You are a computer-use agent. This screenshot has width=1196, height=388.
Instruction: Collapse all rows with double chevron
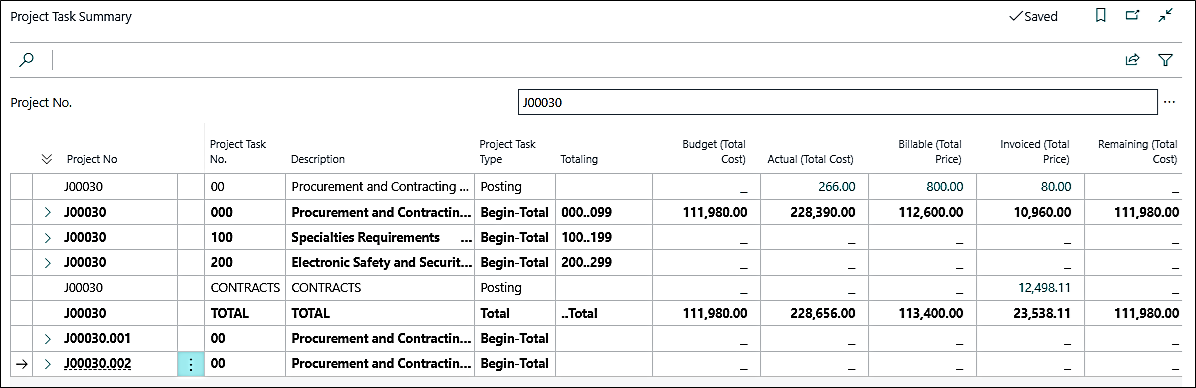pyautogui.click(x=47, y=159)
